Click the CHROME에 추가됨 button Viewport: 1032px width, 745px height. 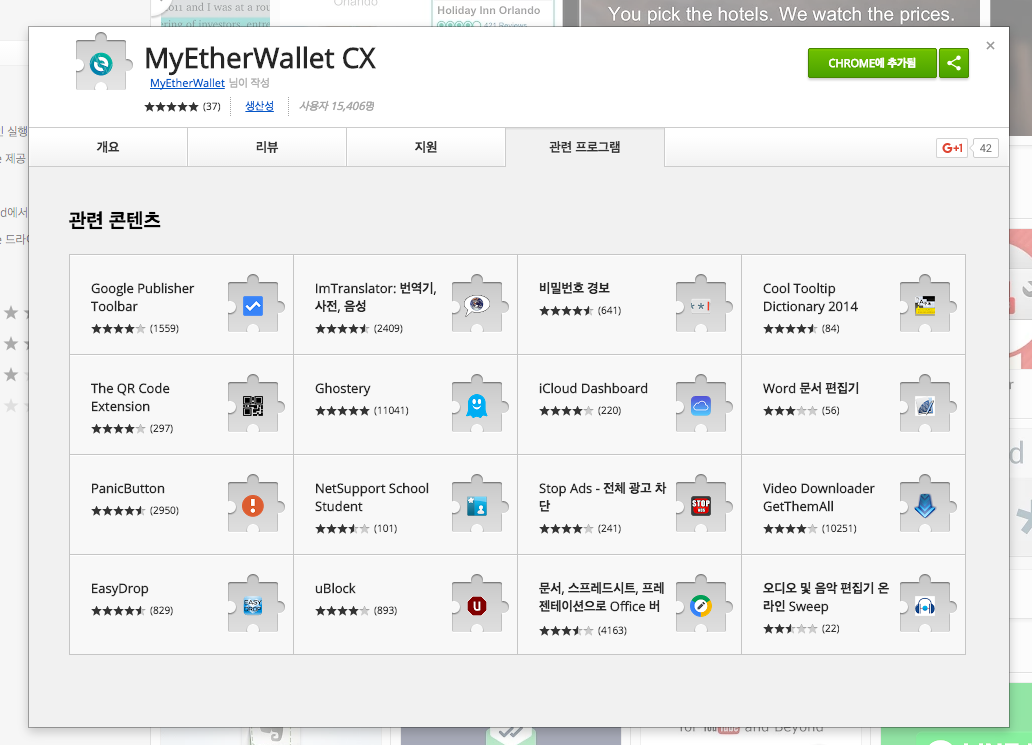(x=872, y=63)
